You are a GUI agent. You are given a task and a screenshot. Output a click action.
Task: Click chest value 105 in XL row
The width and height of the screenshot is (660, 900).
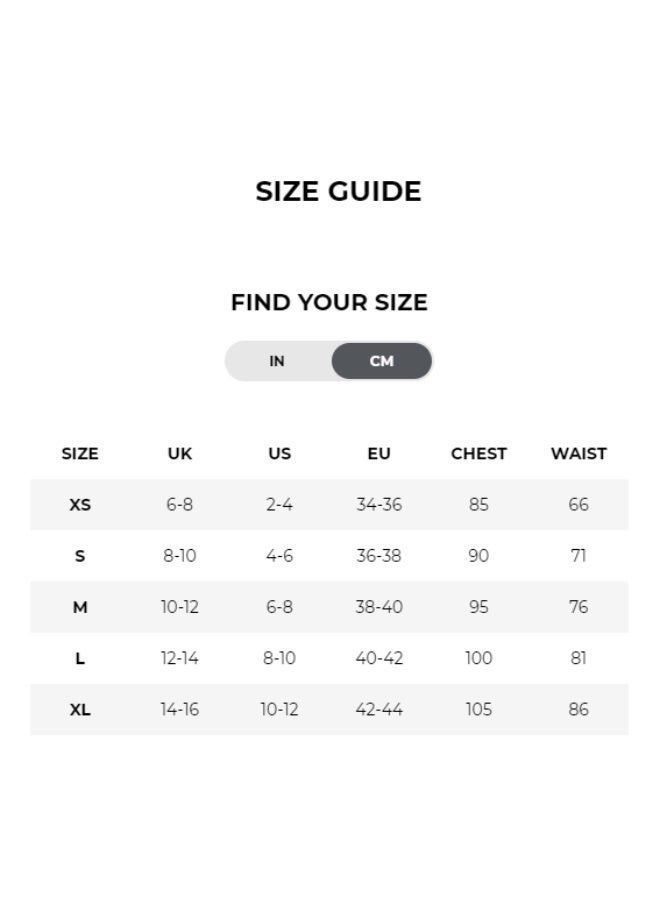pyautogui.click(x=479, y=709)
